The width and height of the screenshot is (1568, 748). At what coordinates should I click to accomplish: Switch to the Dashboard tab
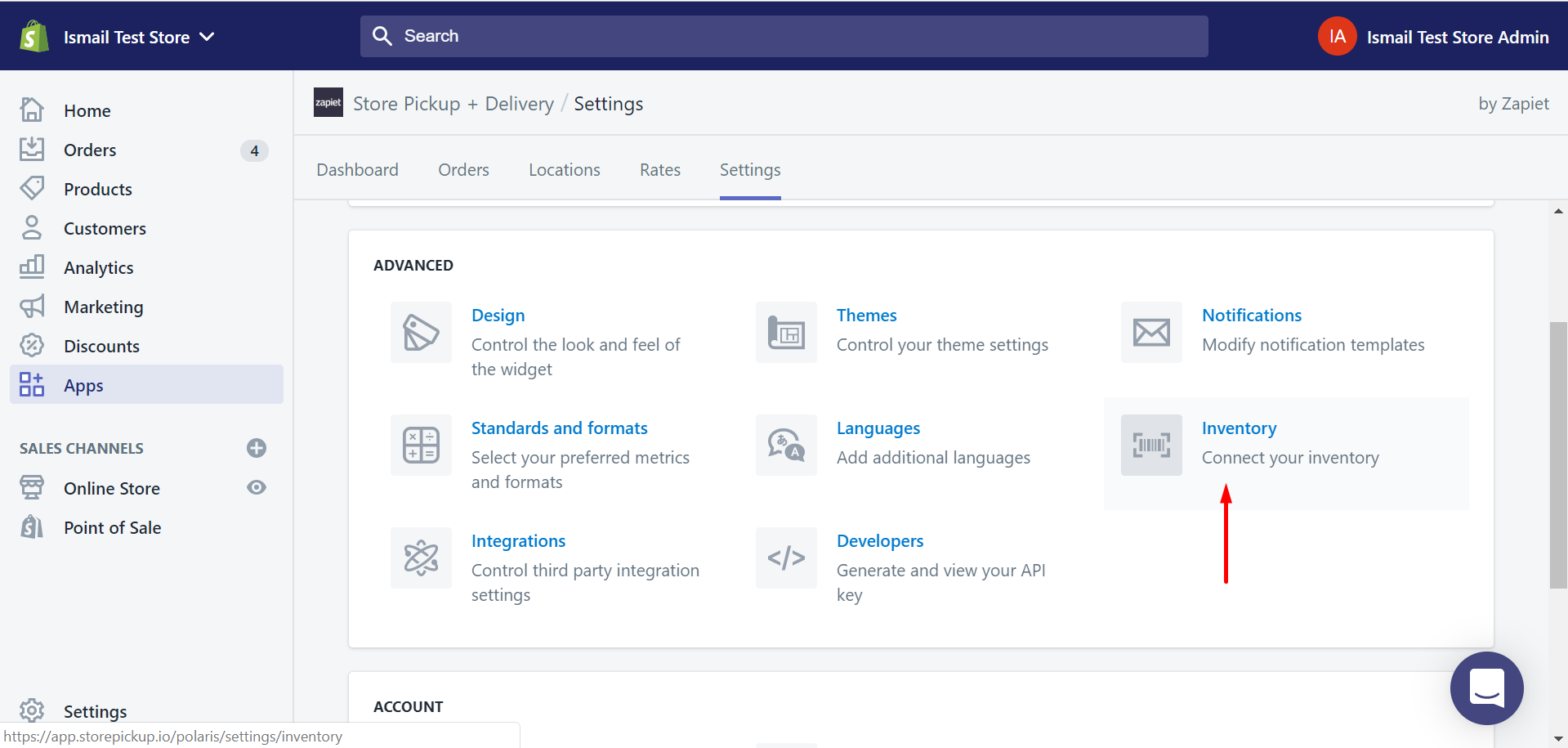(357, 169)
